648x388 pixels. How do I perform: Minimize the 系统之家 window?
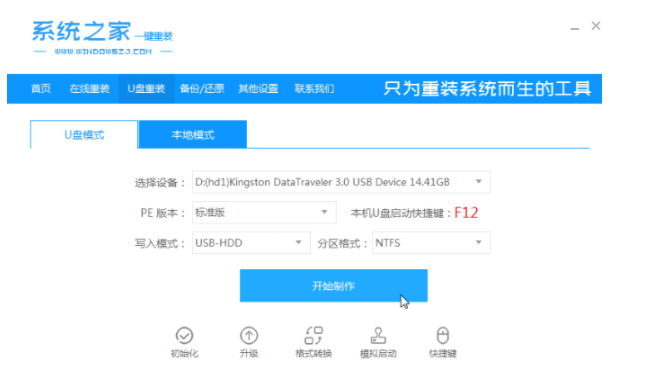click(x=574, y=29)
